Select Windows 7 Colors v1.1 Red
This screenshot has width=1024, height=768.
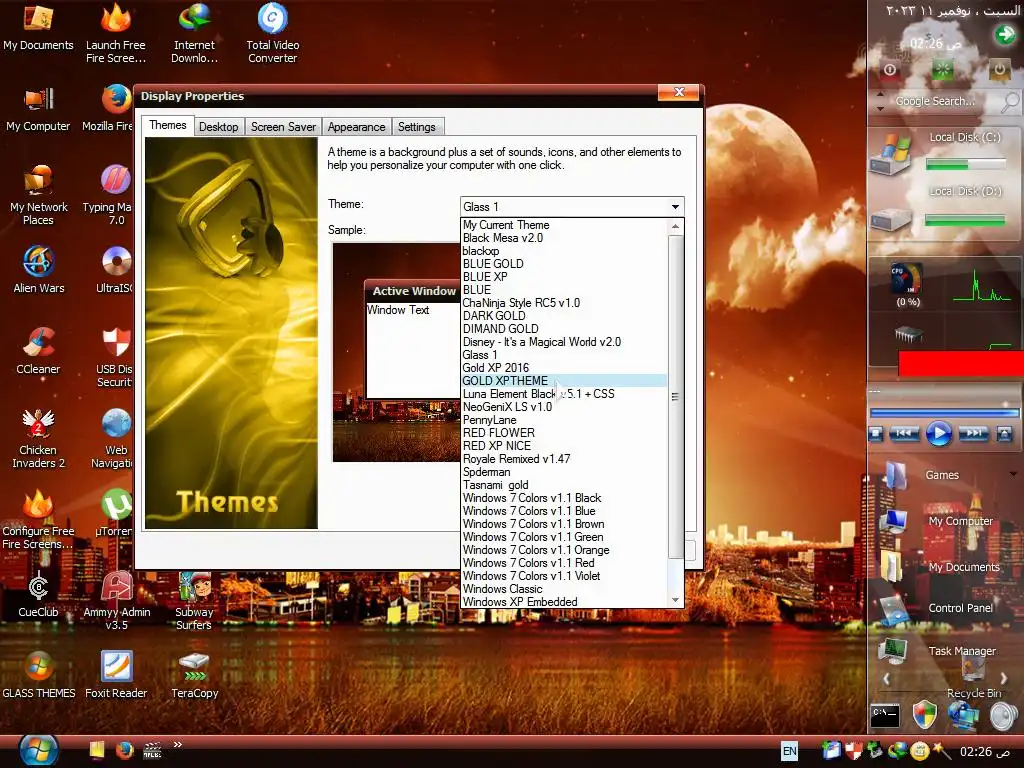click(x=564, y=563)
